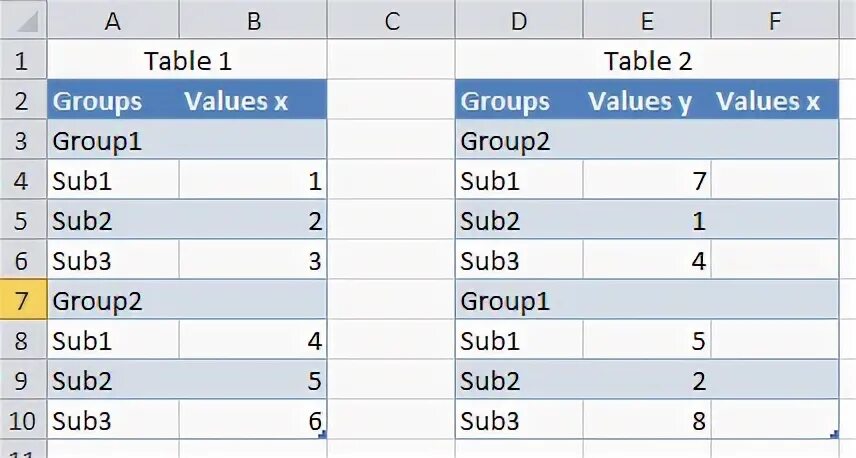The height and width of the screenshot is (458, 856).
Task: Click Table 1 resize handle in corner
Action: tap(322, 435)
